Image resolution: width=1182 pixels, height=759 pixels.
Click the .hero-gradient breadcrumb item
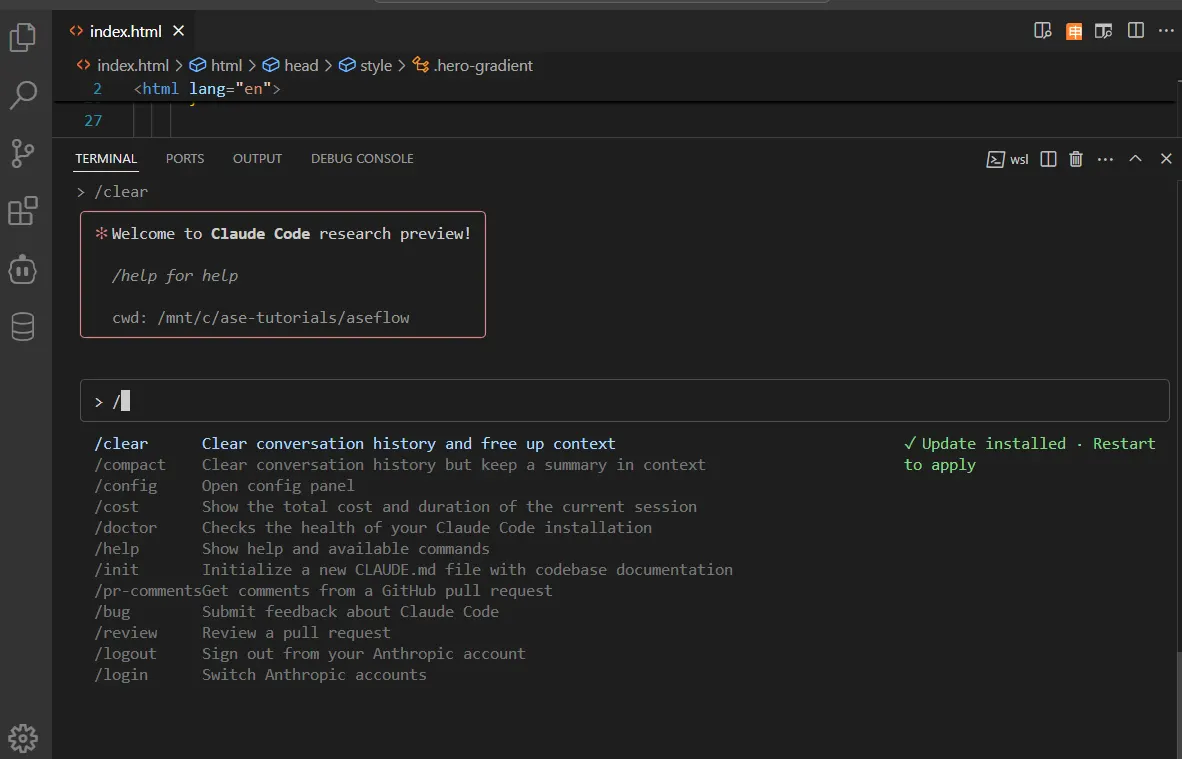473,66
